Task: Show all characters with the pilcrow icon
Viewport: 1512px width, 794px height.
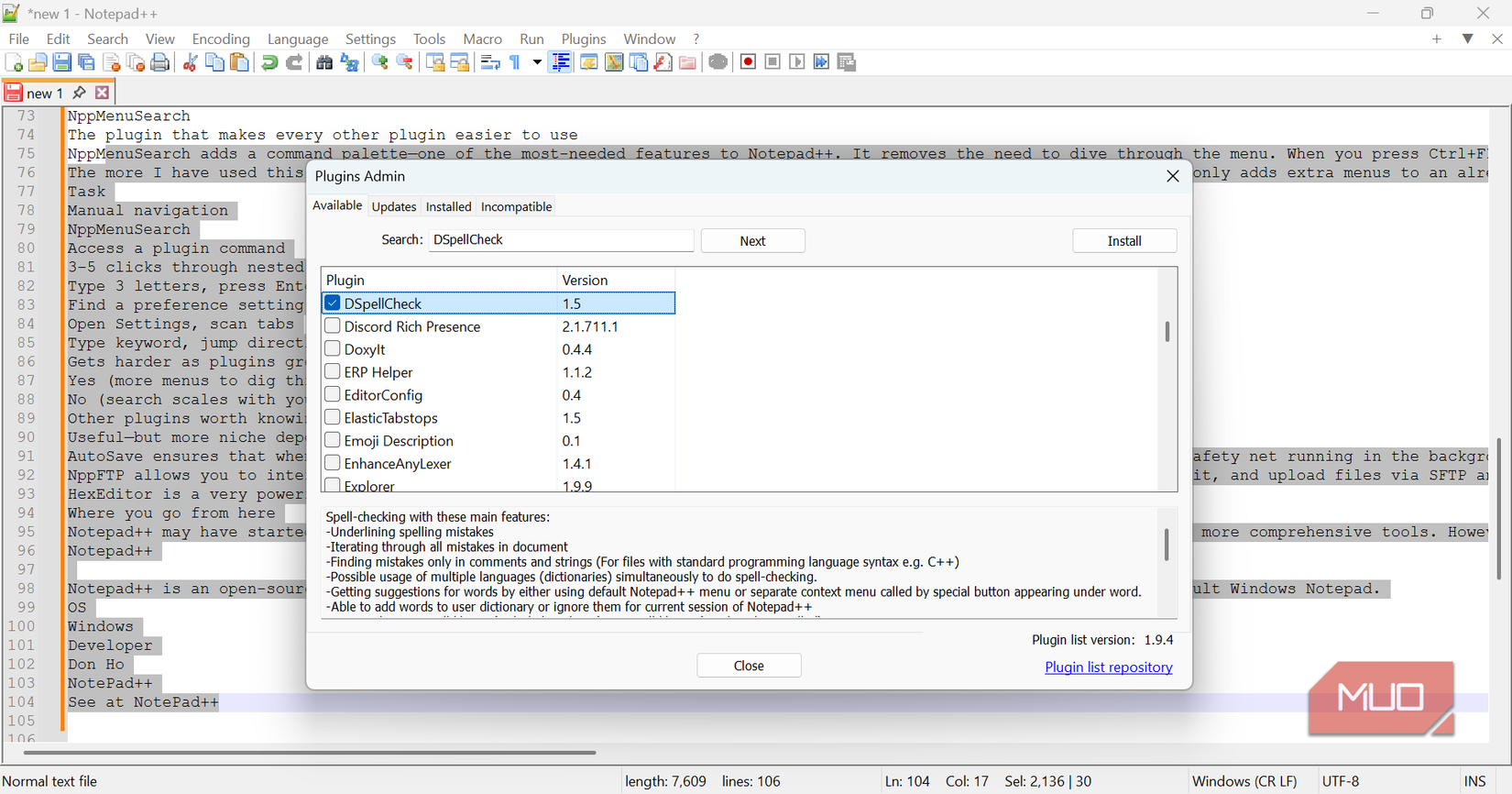Action: tap(515, 62)
